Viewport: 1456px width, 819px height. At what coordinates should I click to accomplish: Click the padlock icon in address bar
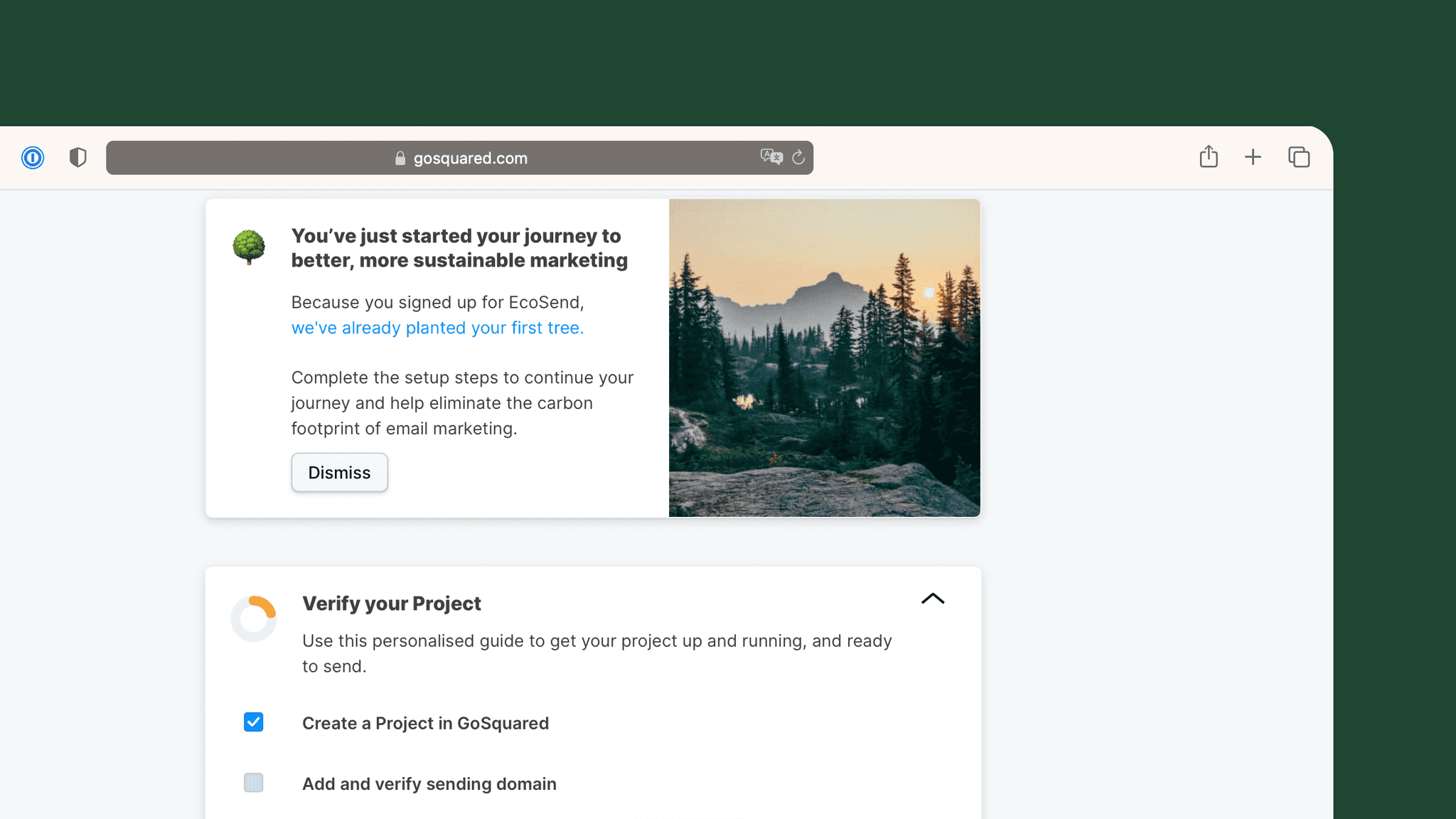[x=400, y=158]
